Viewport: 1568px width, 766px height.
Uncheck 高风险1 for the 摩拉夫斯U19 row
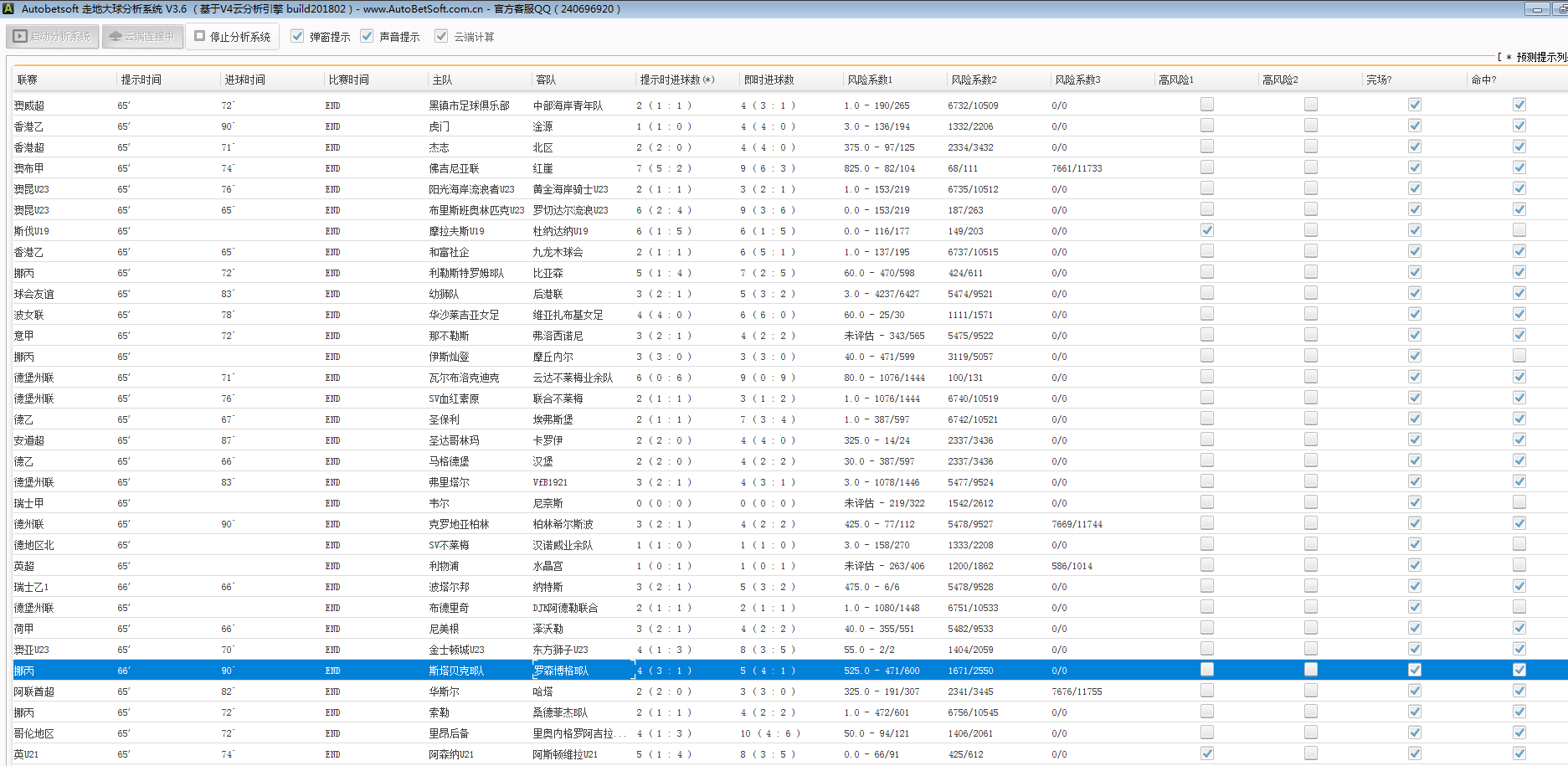coord(1206,230)
